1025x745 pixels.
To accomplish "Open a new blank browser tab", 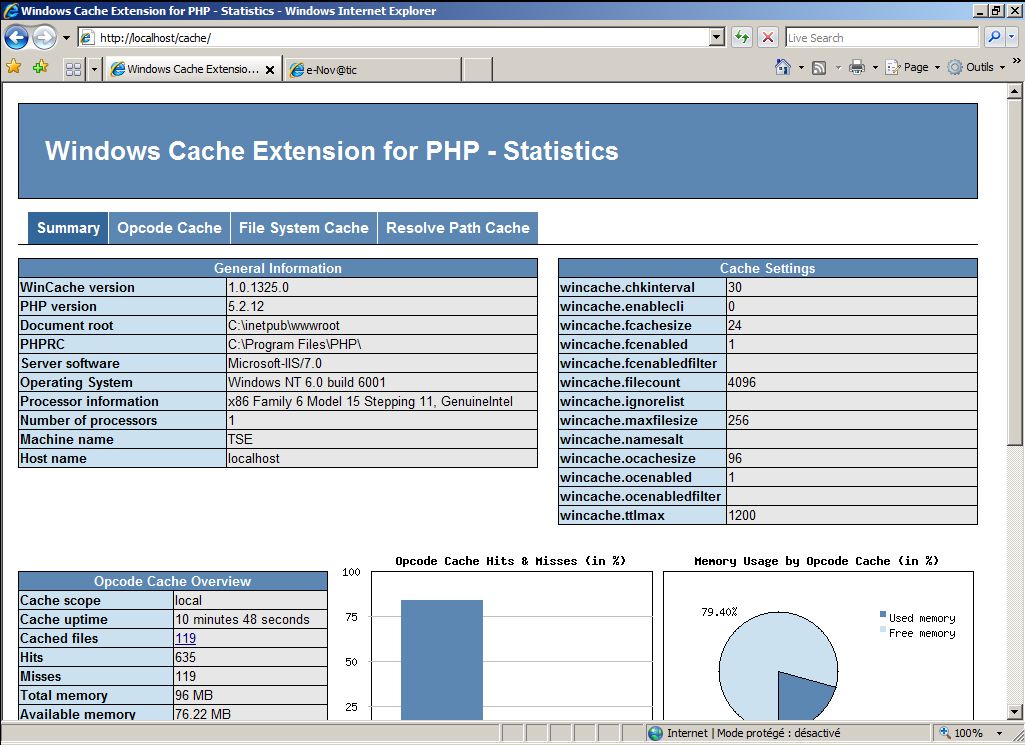I will (477, 69).
